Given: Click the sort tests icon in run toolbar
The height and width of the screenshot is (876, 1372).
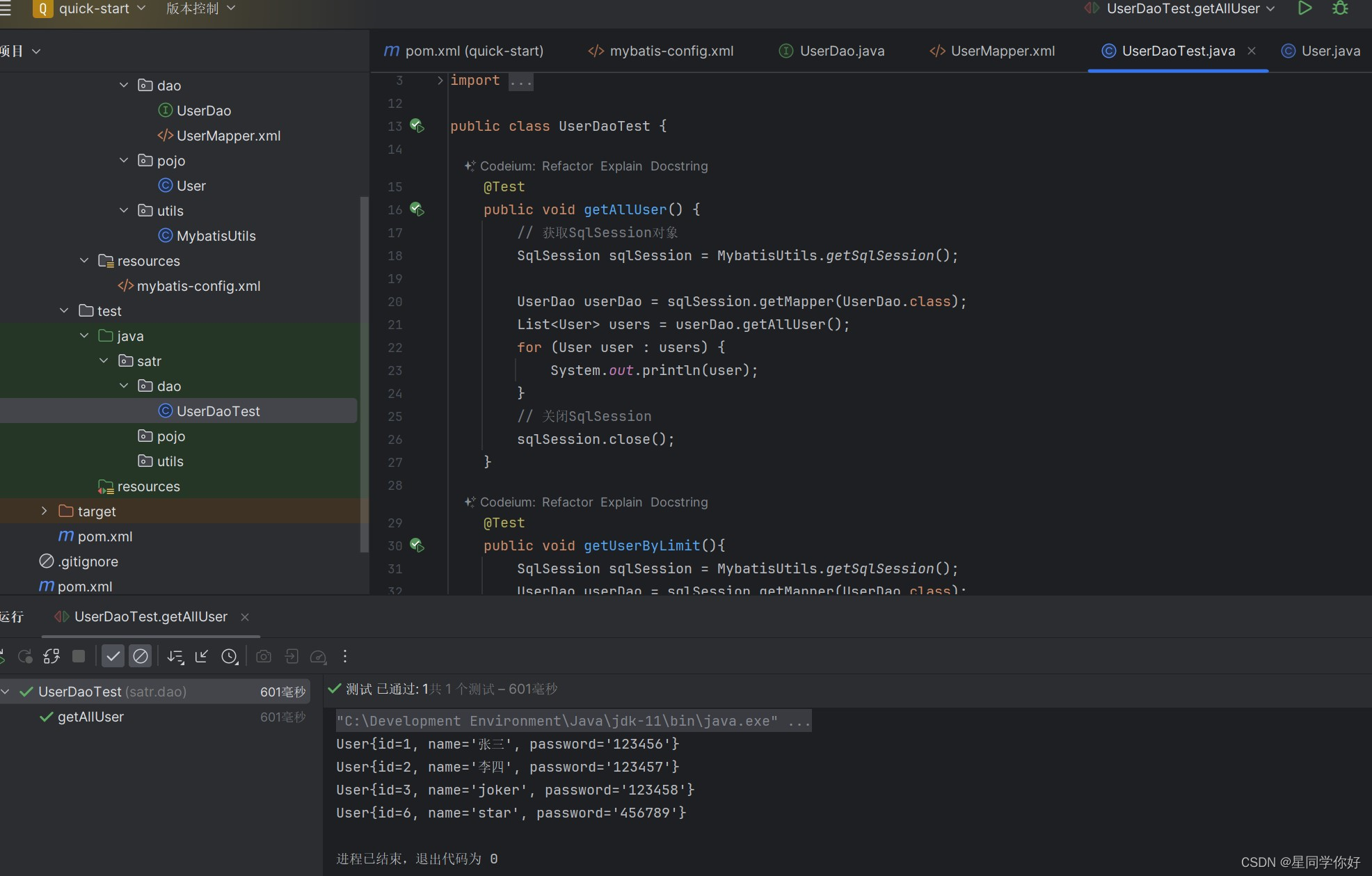Looking at the screenshot, I should pyautogui.click(x=175, y=656).
